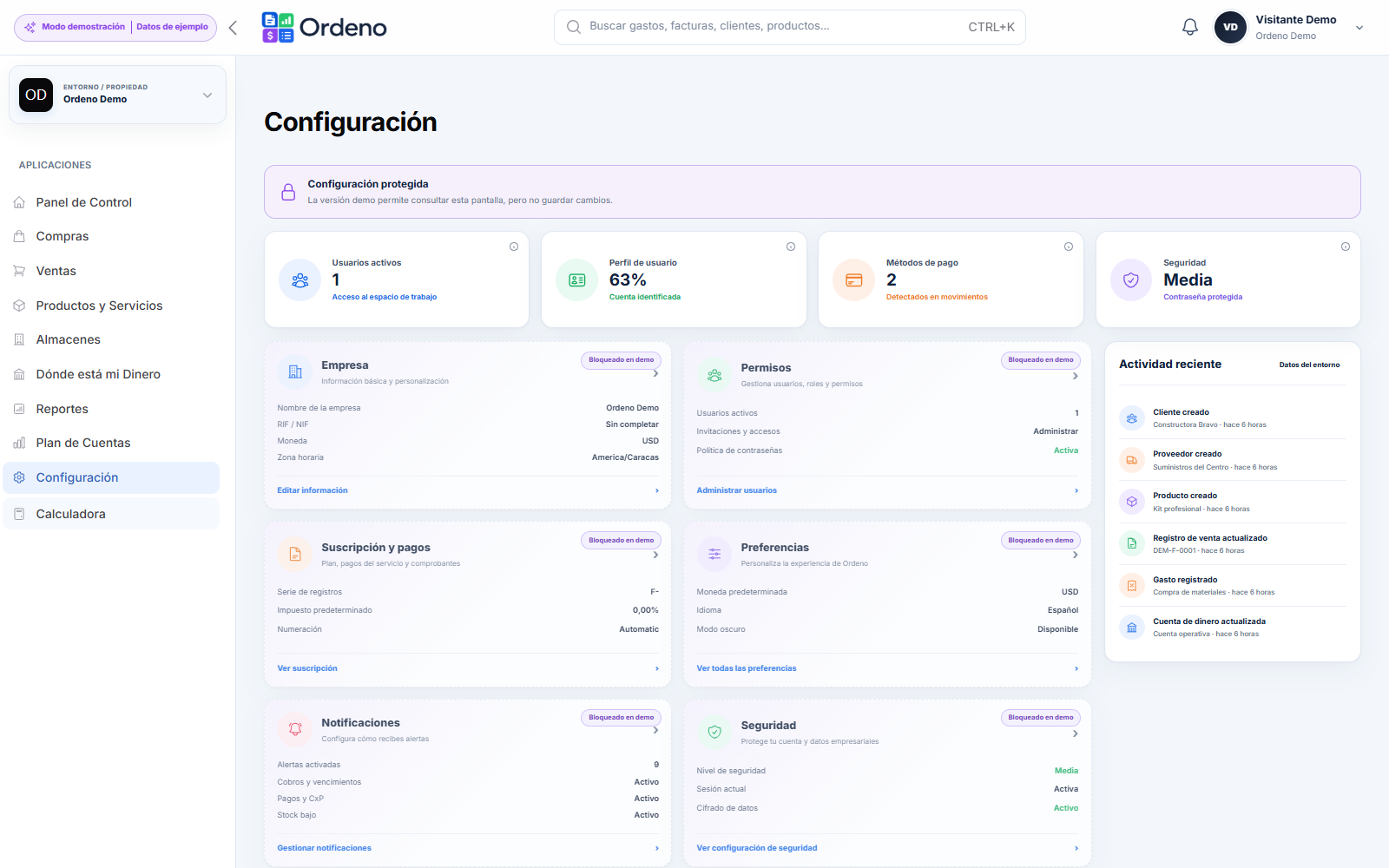Viewport: 1389px width, 868px height.
Task: Click Bloqueado en demo badge on Empresa
Action: point(622,360)
